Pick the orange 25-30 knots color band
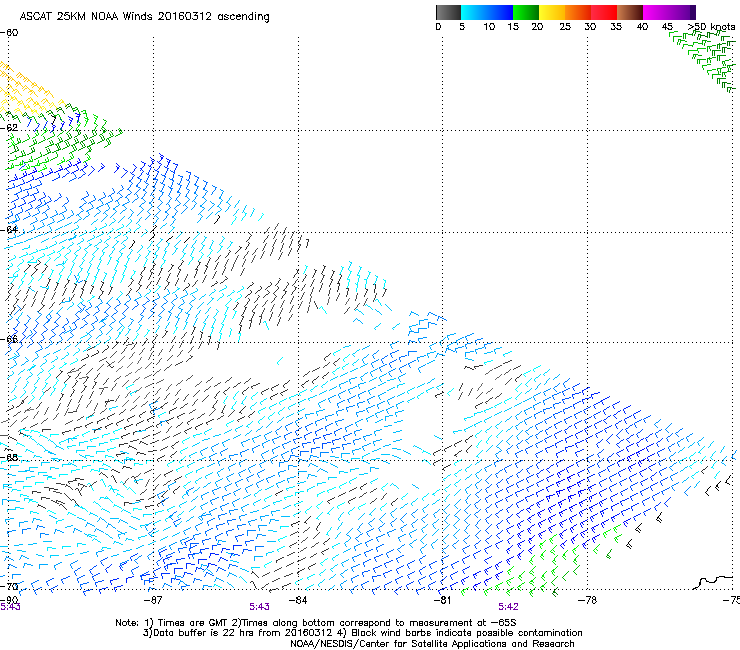The width and height of the screenshot is (740, 650). (578, 12)
